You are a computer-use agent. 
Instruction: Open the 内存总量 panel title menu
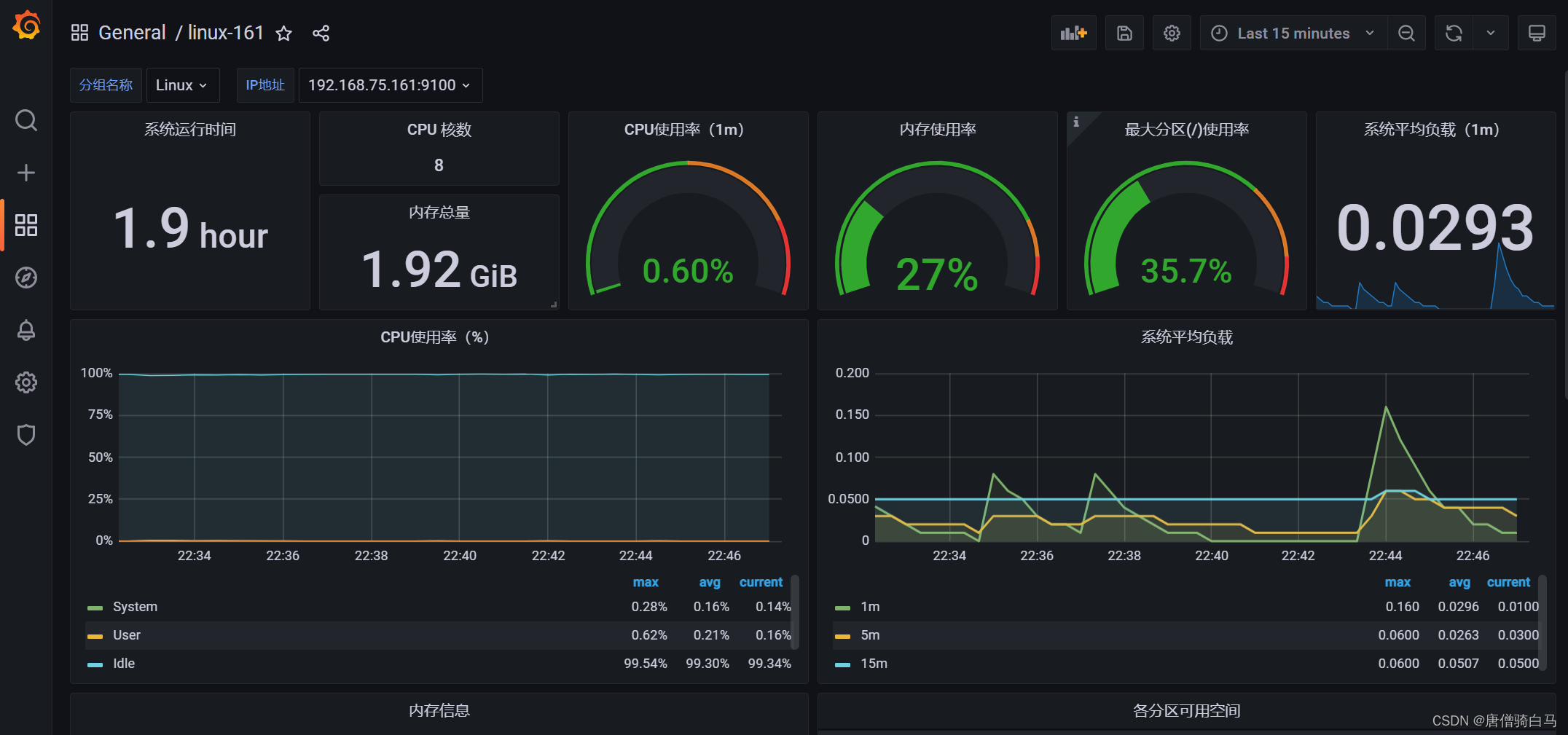pos(439,213)
